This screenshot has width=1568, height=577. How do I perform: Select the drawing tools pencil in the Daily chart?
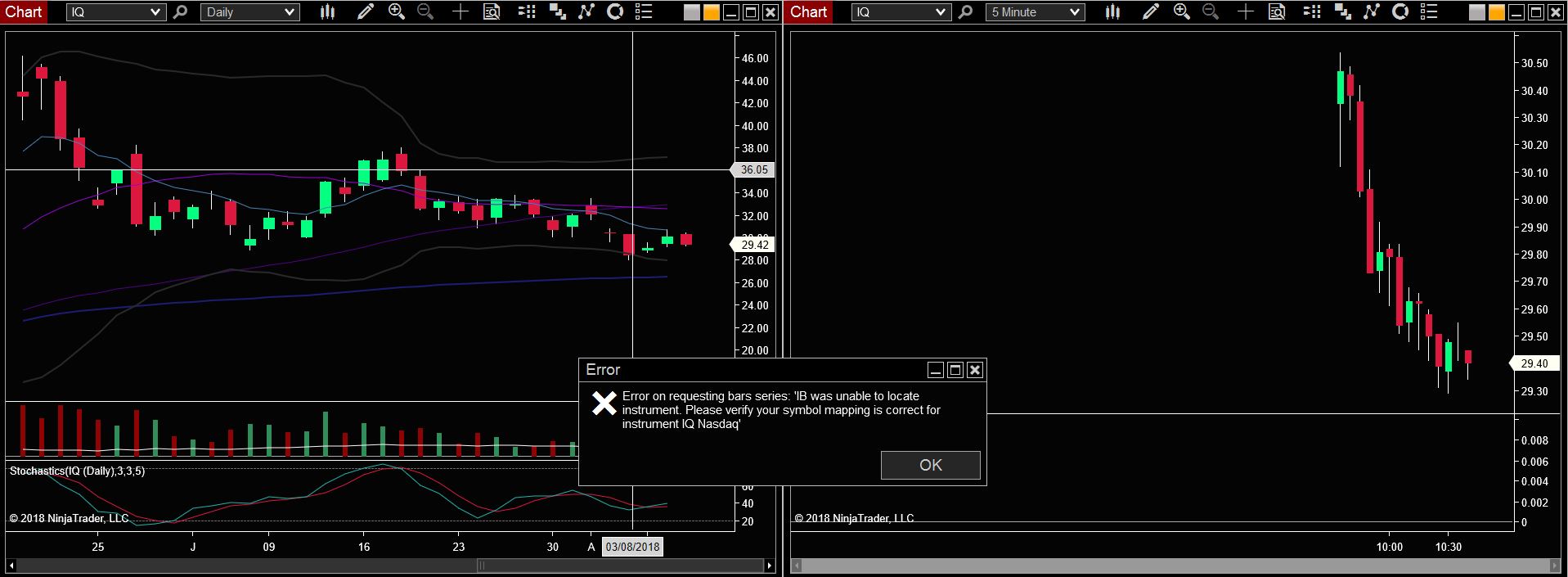pos(365,12)
